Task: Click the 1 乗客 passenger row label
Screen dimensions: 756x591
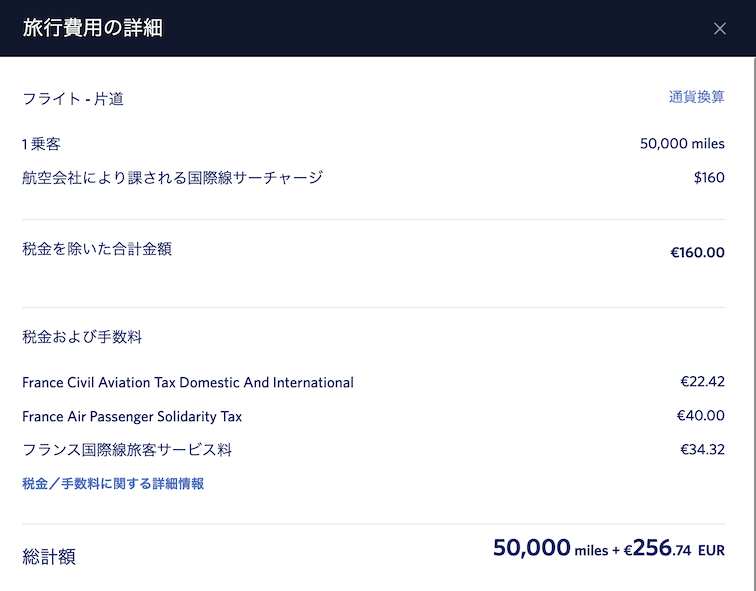Action: tap(41, 144)
